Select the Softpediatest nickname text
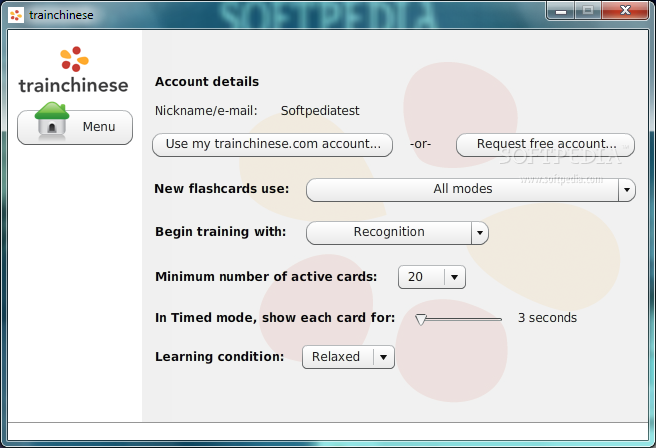Screen dimensions: 656x448 [320, 111]
